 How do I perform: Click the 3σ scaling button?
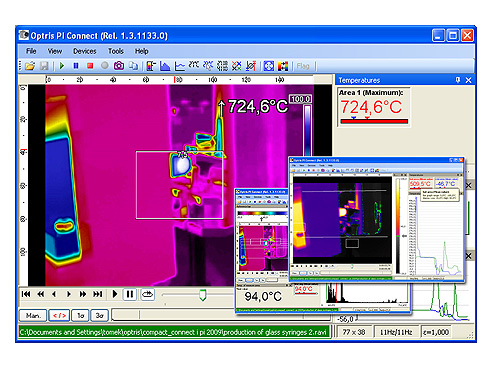(99, 315)
